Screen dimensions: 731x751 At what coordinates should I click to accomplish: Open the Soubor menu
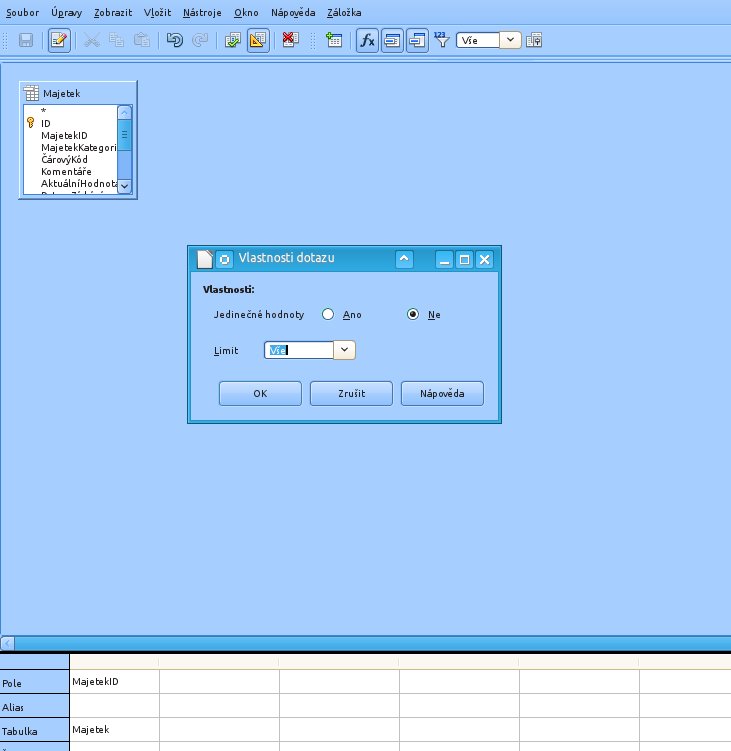(x=23, y=13)
